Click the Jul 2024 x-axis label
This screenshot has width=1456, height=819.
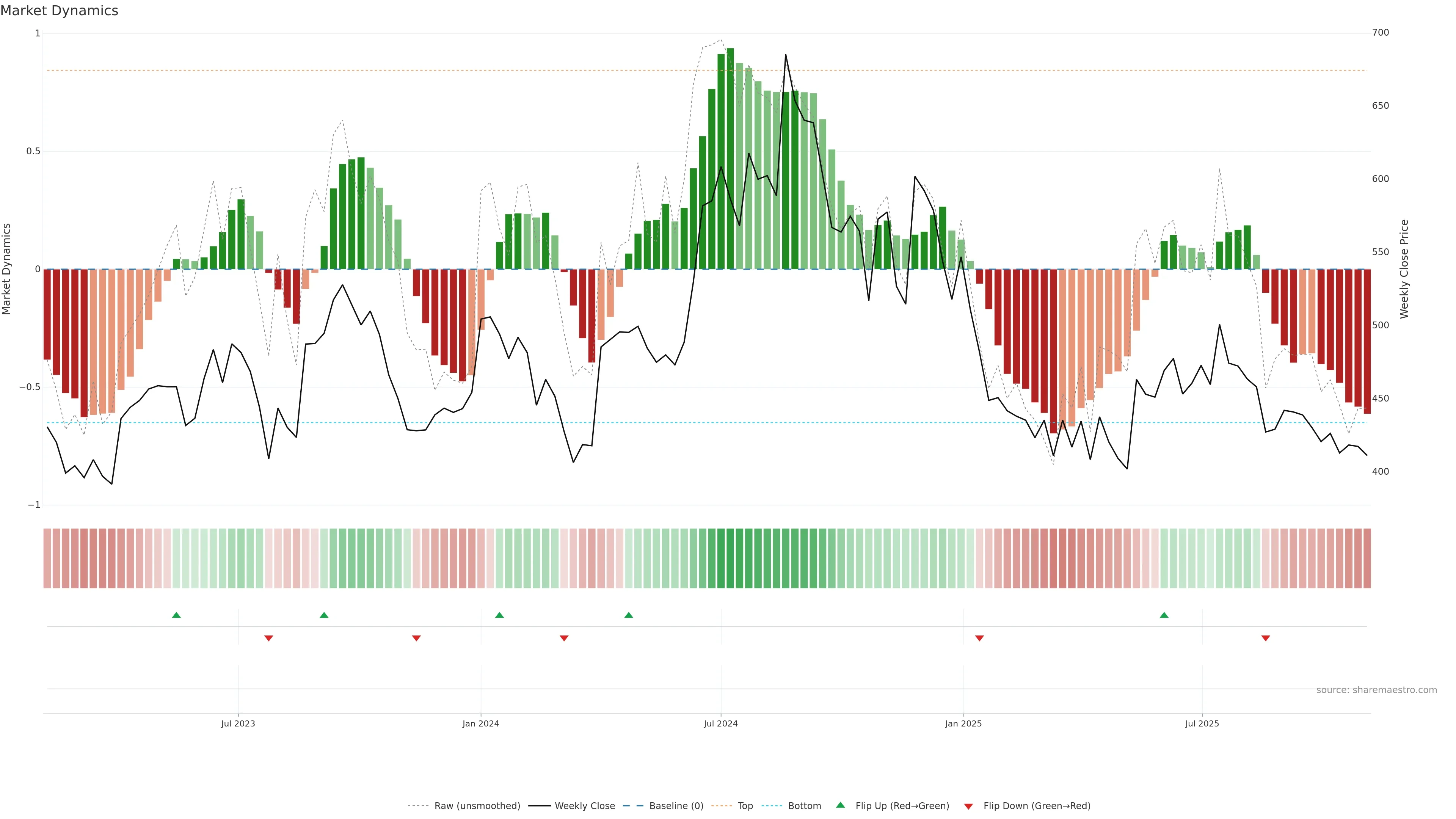pyautogui.click(x=721, y=723)
